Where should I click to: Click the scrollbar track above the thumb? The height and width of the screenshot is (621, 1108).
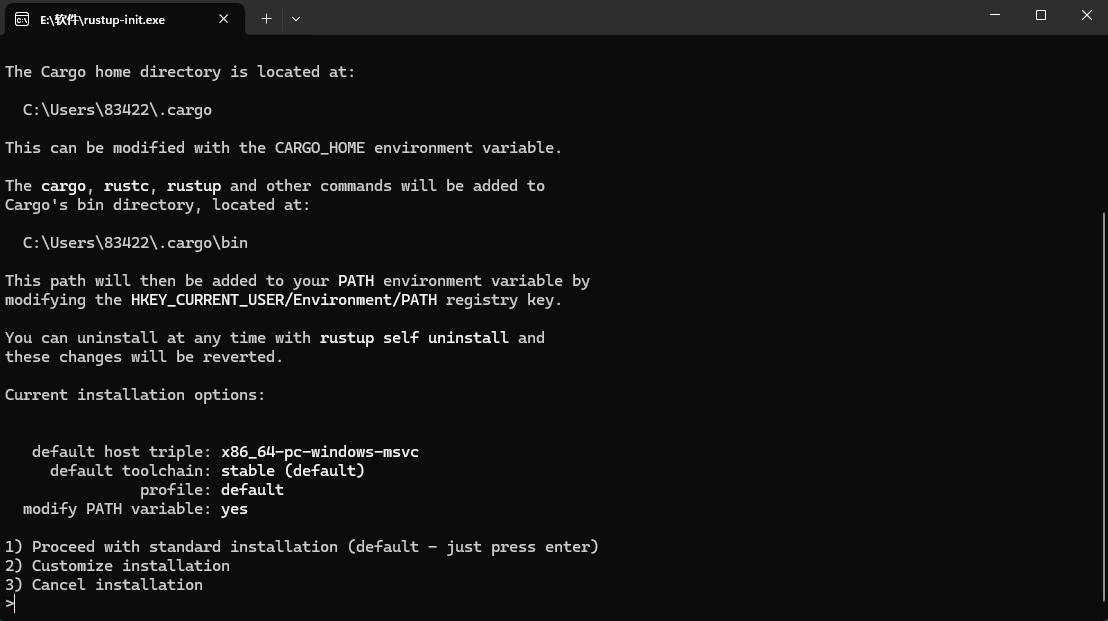1103,120
